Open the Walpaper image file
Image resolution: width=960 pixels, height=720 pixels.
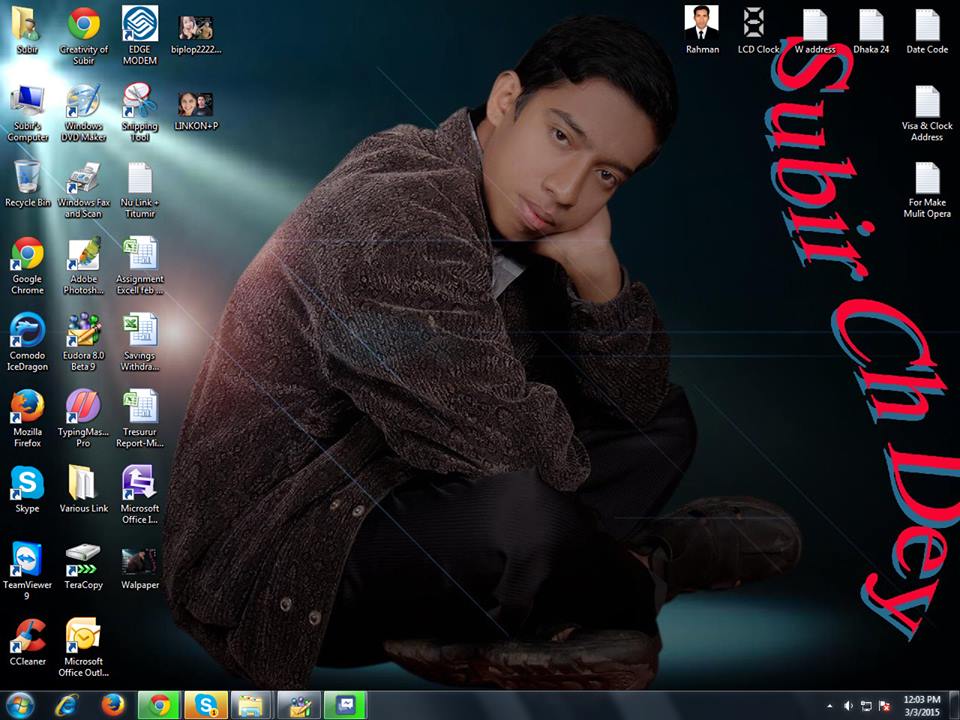point(140,568)
